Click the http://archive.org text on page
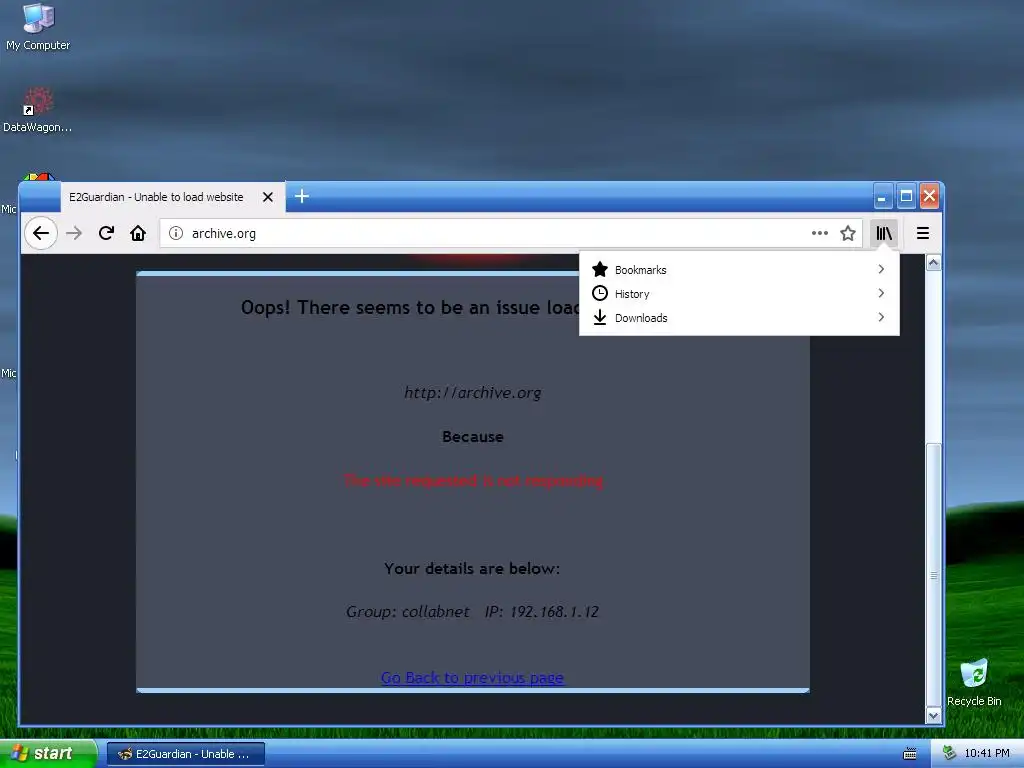This screenshot has height=768, width=1024. 472,392
